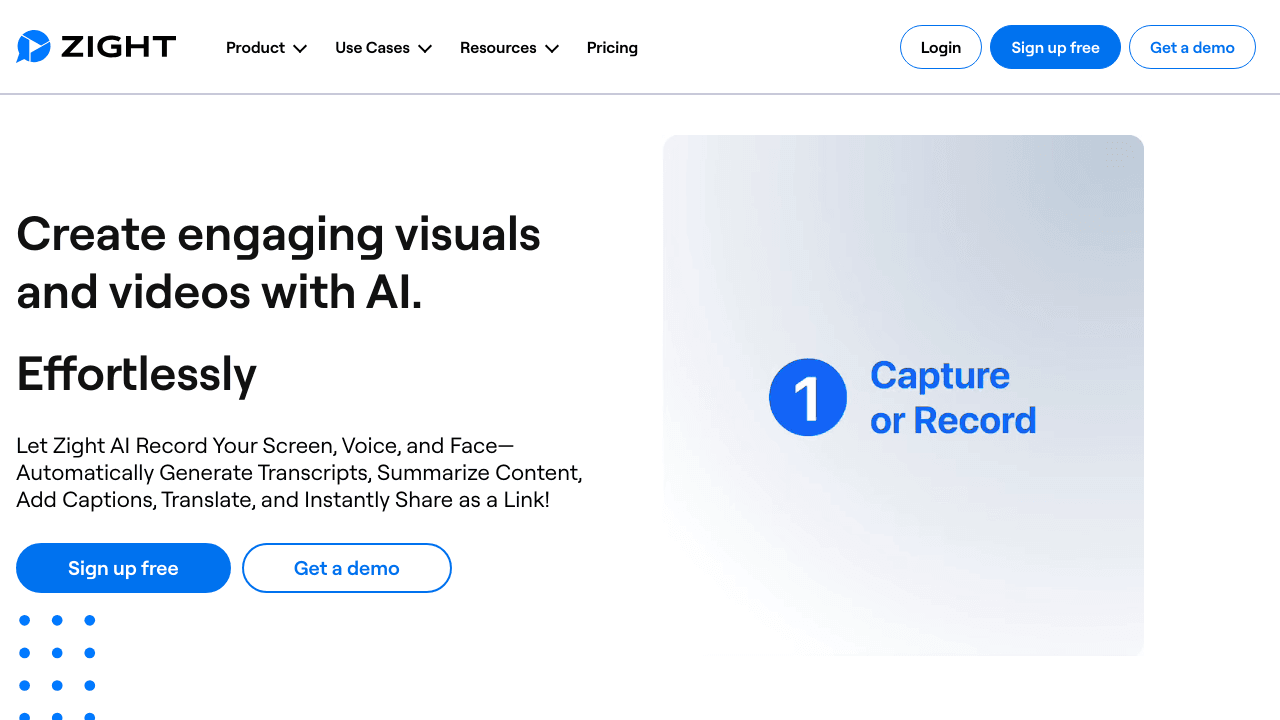The width and height of the screenshot is (1280, 720).
Task: Open the Product menu
Action: pyautogui.click(x=255, y=48)
